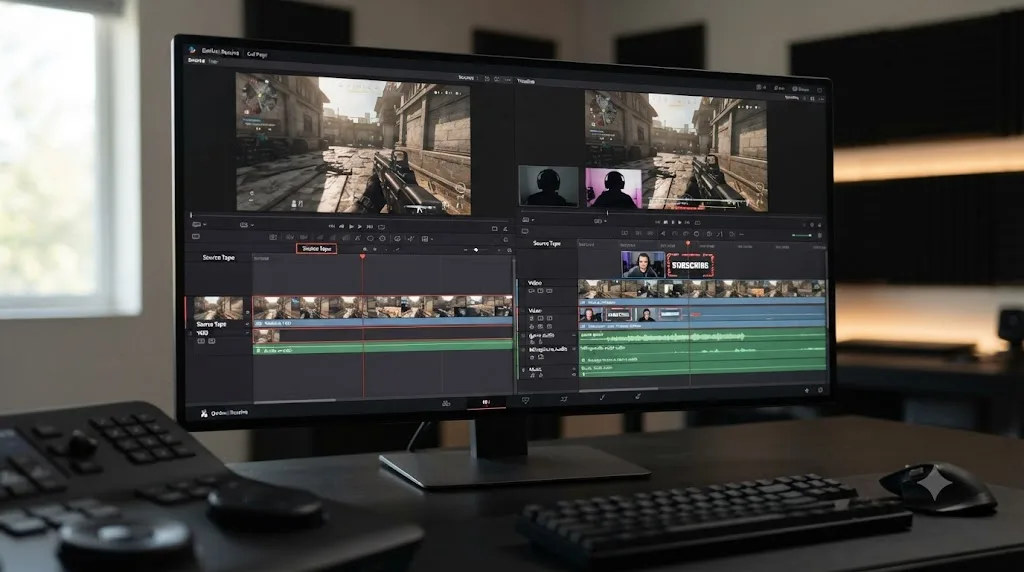Open the Cut Page tab
The image size is (1024, 572).
pos(257,54)
